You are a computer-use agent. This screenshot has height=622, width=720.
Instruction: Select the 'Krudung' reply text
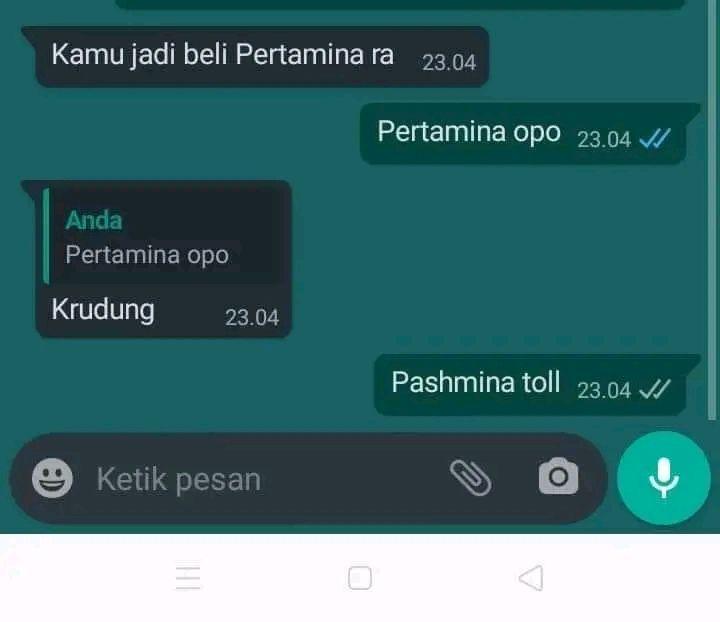click(x=103, y=310)
